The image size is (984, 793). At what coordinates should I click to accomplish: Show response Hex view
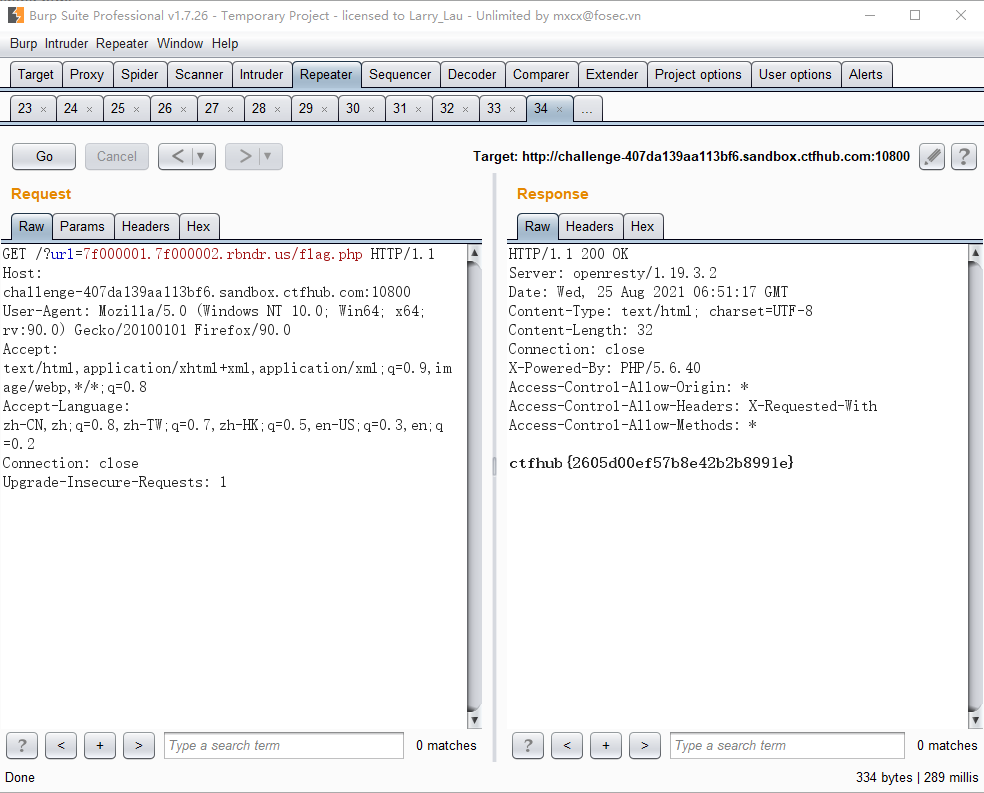(642, 226)
